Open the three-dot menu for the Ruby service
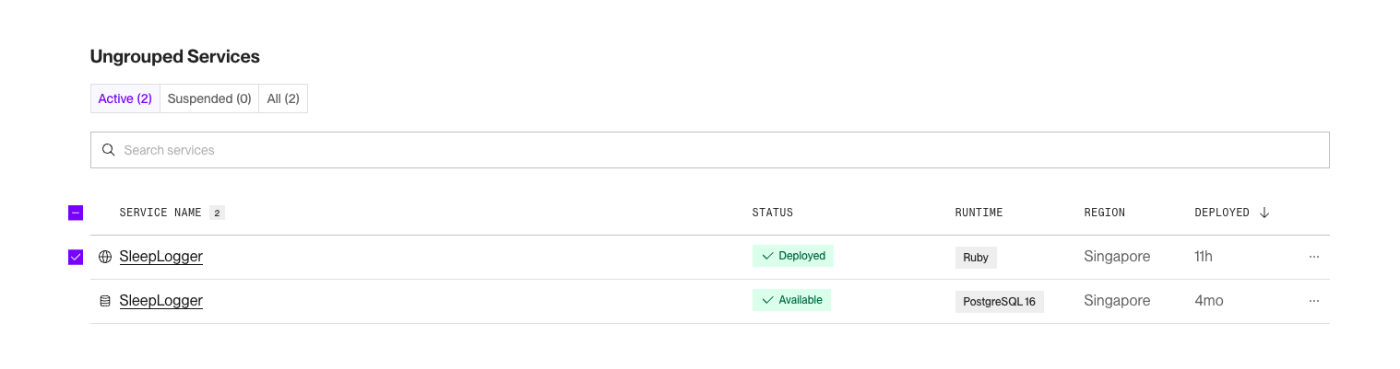The image size is (1400, 369). click(x=1314, y=257)
